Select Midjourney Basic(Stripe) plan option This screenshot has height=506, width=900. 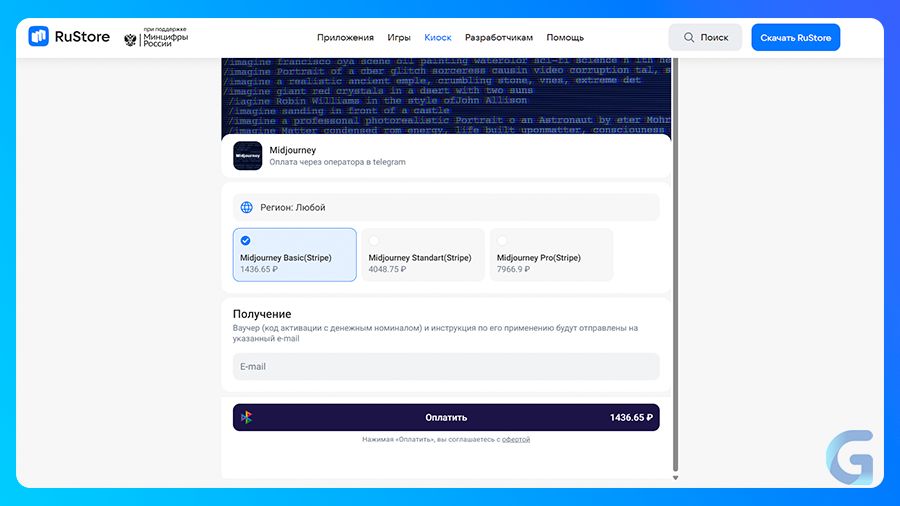click(x=294, y=255)
